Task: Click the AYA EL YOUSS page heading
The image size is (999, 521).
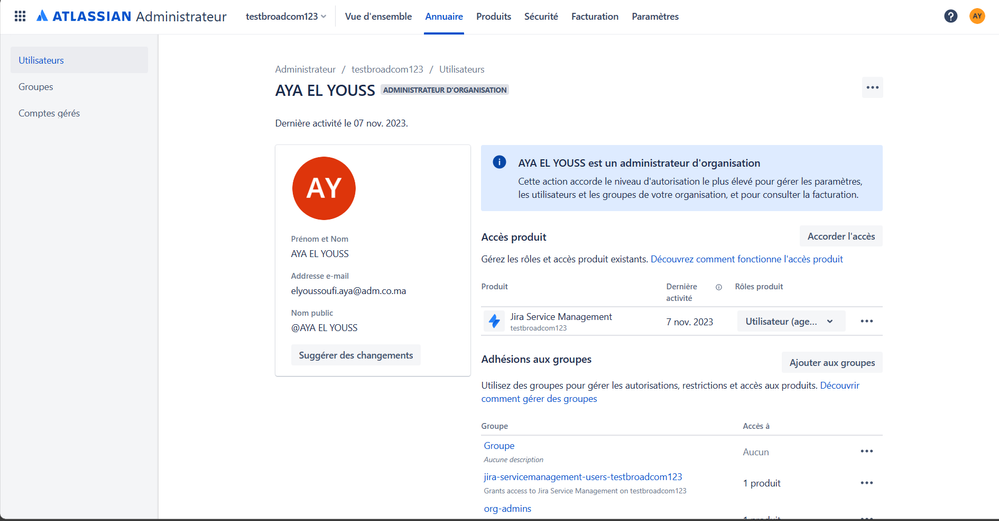Action: [x=325, y=90]
